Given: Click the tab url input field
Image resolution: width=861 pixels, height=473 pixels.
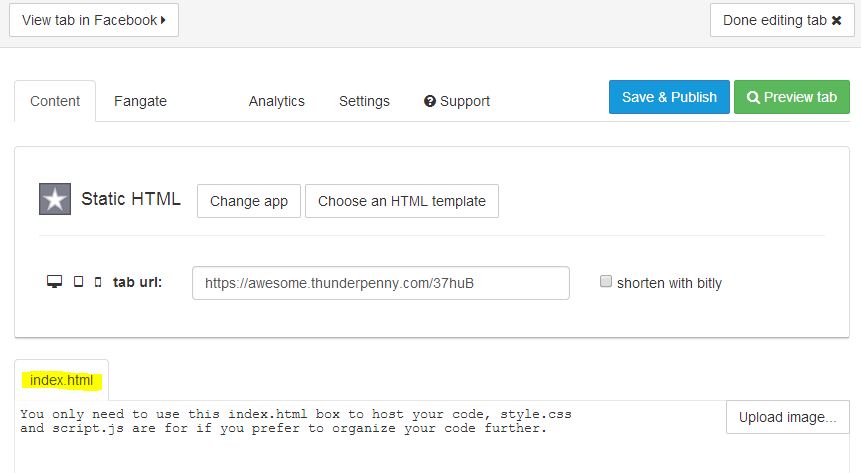Looking at the screenshot, I should coord(381,283).
